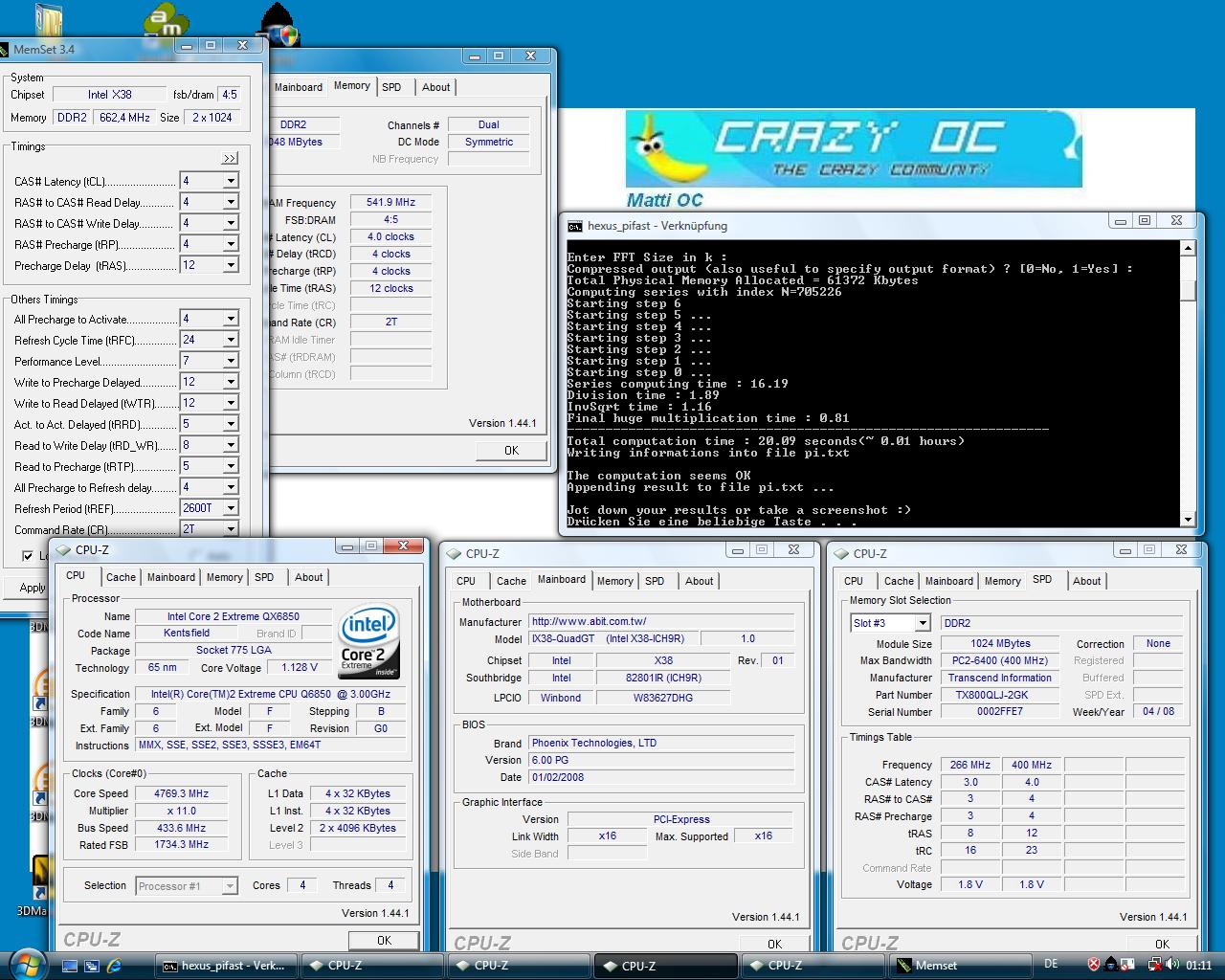1225x980 pixels.
Task: Switch to hexus_pifast taskbar button
Action: (227, 966)
